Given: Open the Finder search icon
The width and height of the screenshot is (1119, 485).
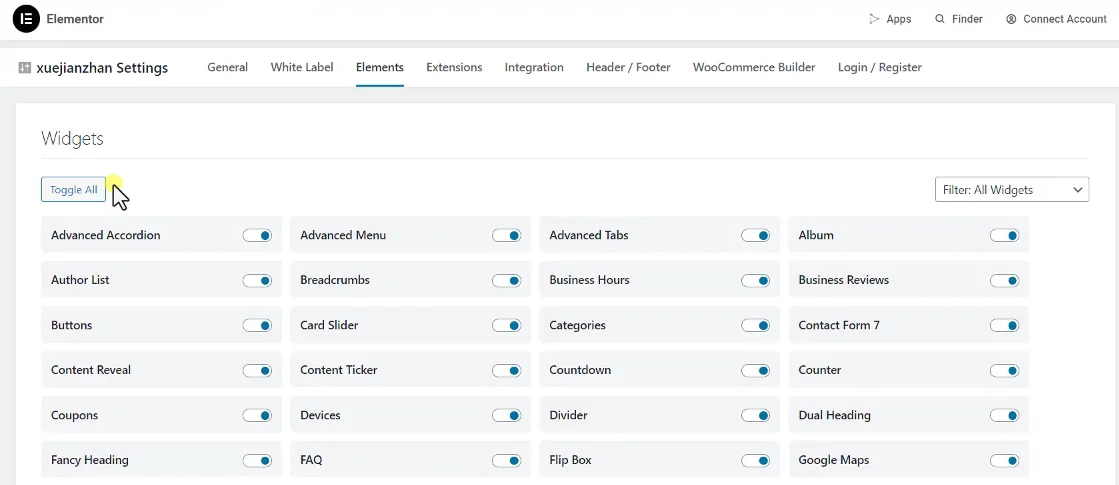Looking at the screenshot, I should pyautogui.click(x=940, y=19).
